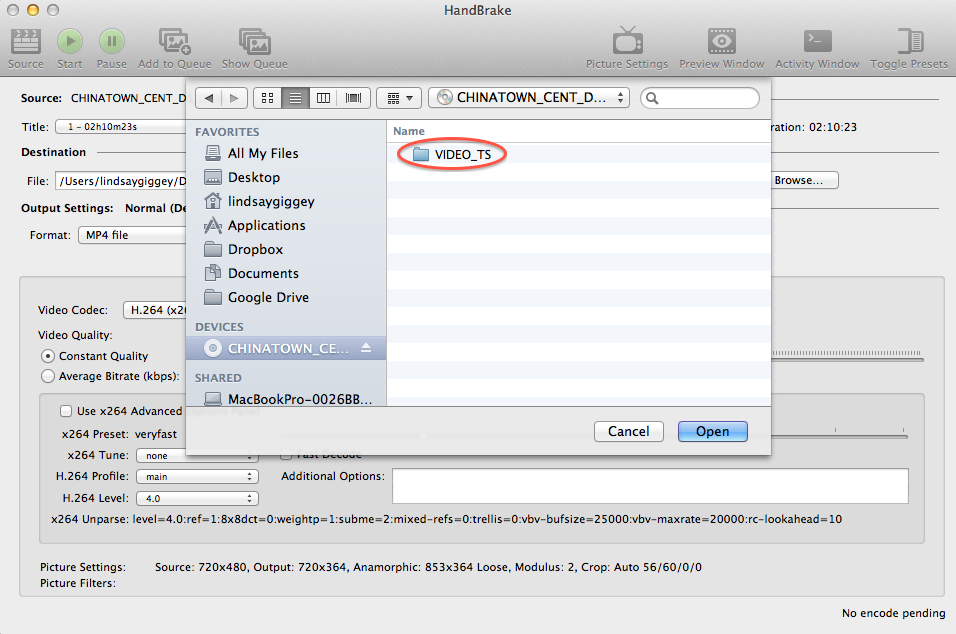956x634 pixels.
Task: Select MacBookPro-0026BB shared computer
Action: pos(288,399)
